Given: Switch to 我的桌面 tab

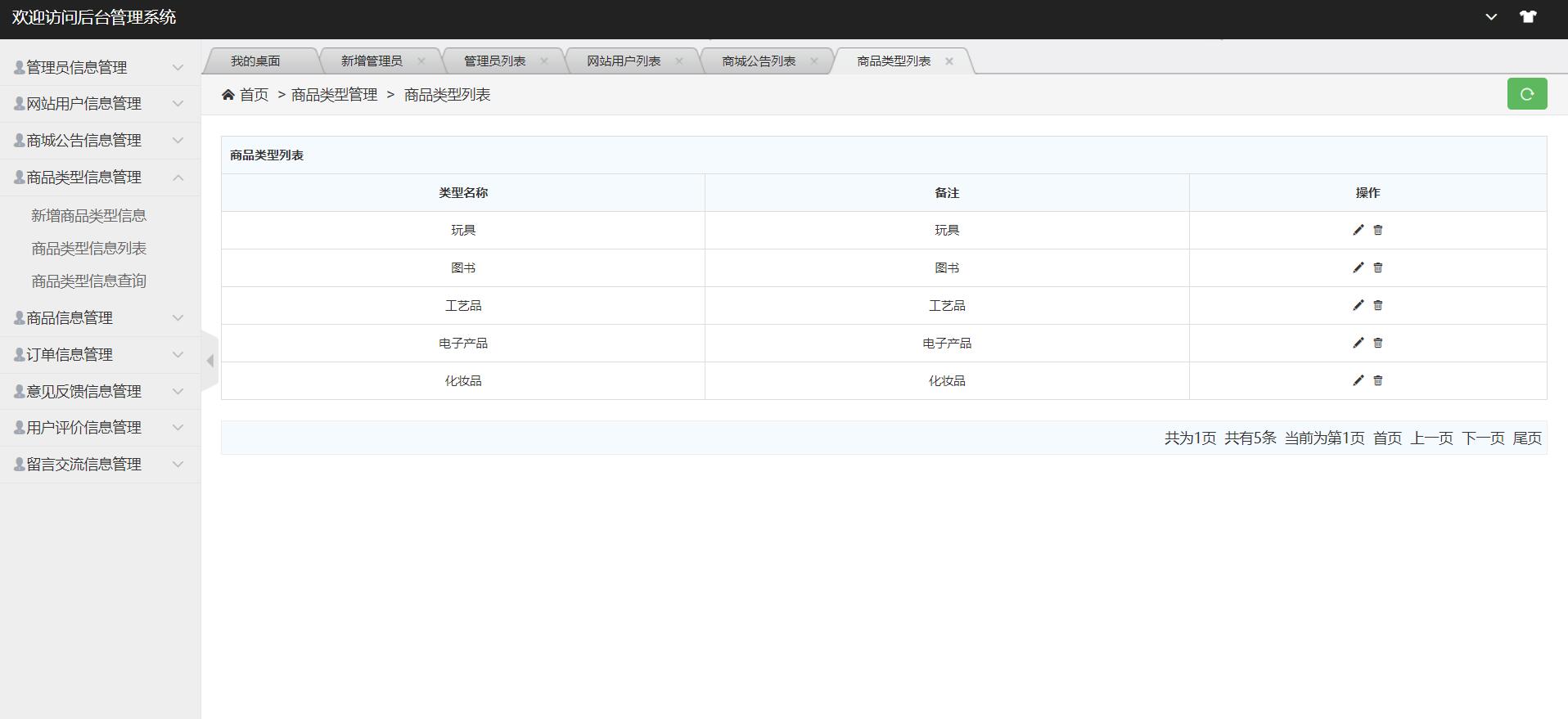Looking at the screenshot, I should tap(255, 61).
